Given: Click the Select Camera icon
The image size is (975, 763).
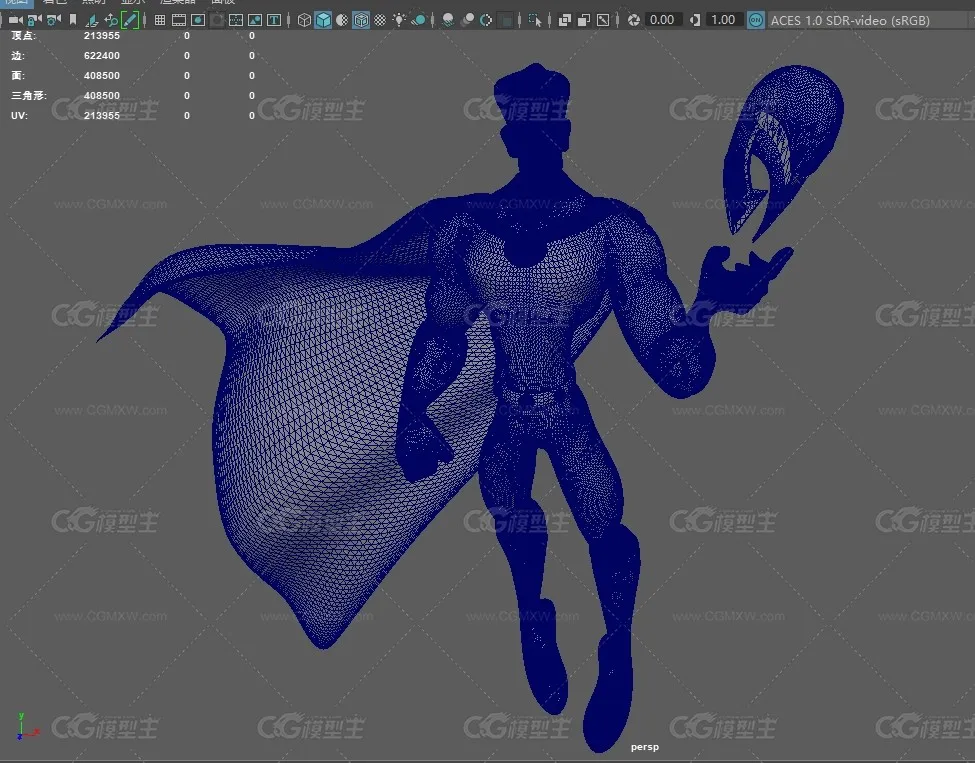Looking at the screenshot, I should point(16,20).
